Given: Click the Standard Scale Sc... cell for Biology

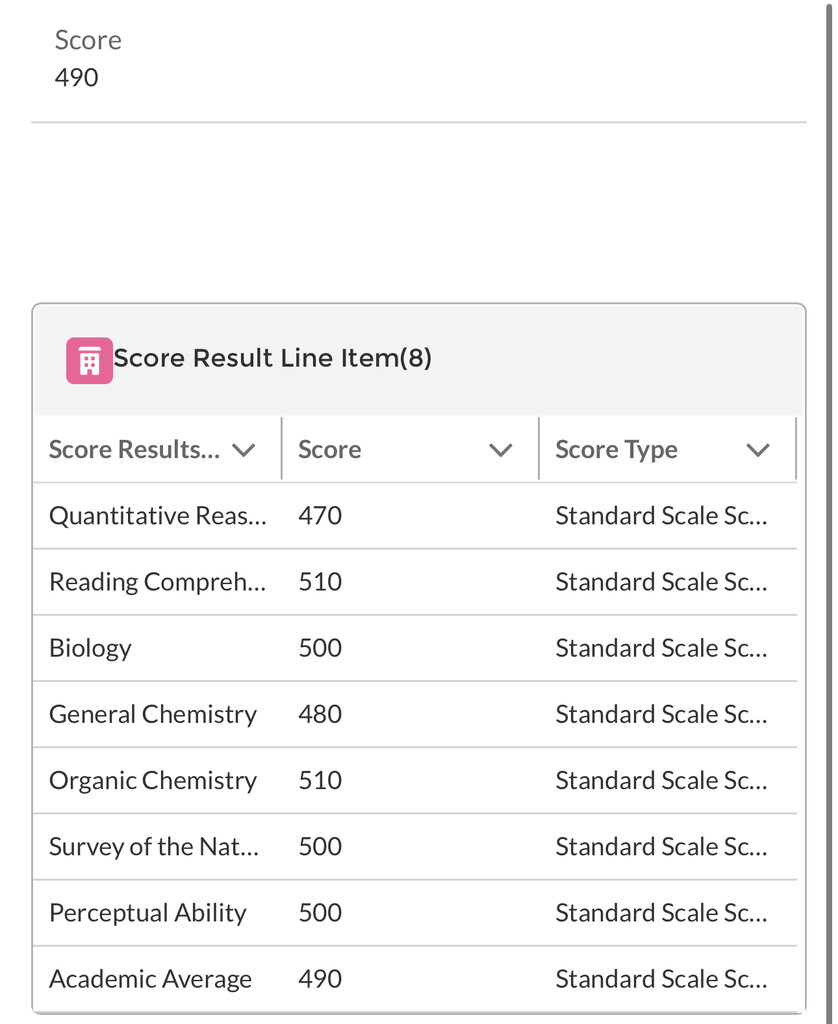Looking at the screenshot, I should pos(662,648).
